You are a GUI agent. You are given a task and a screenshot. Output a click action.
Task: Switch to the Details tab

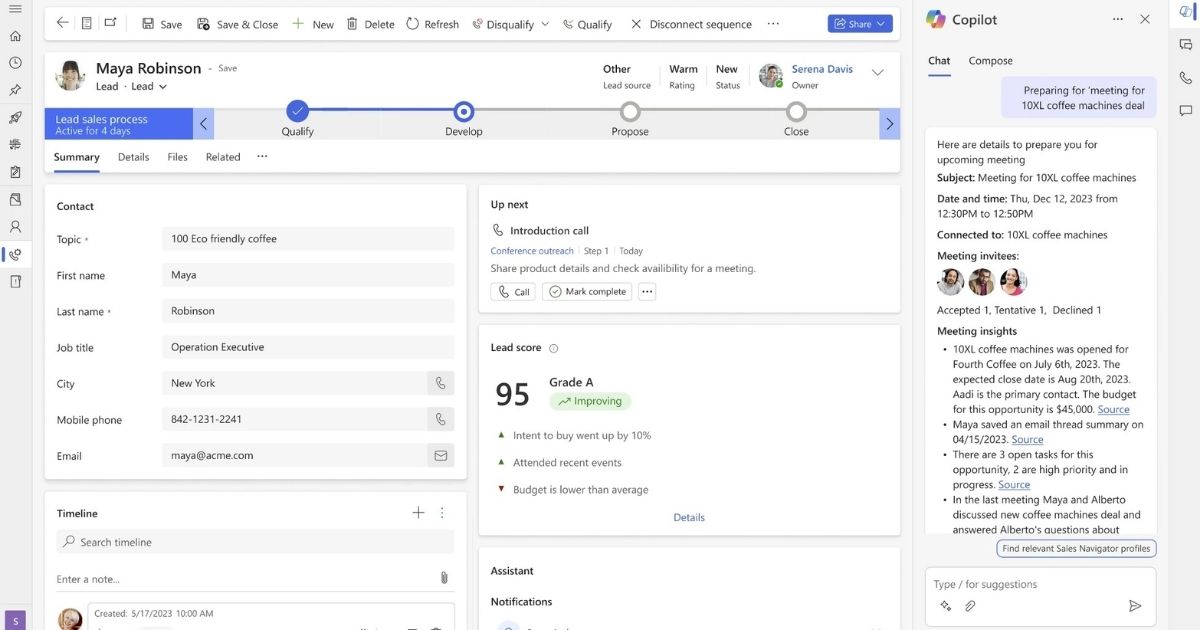(133, 157)
